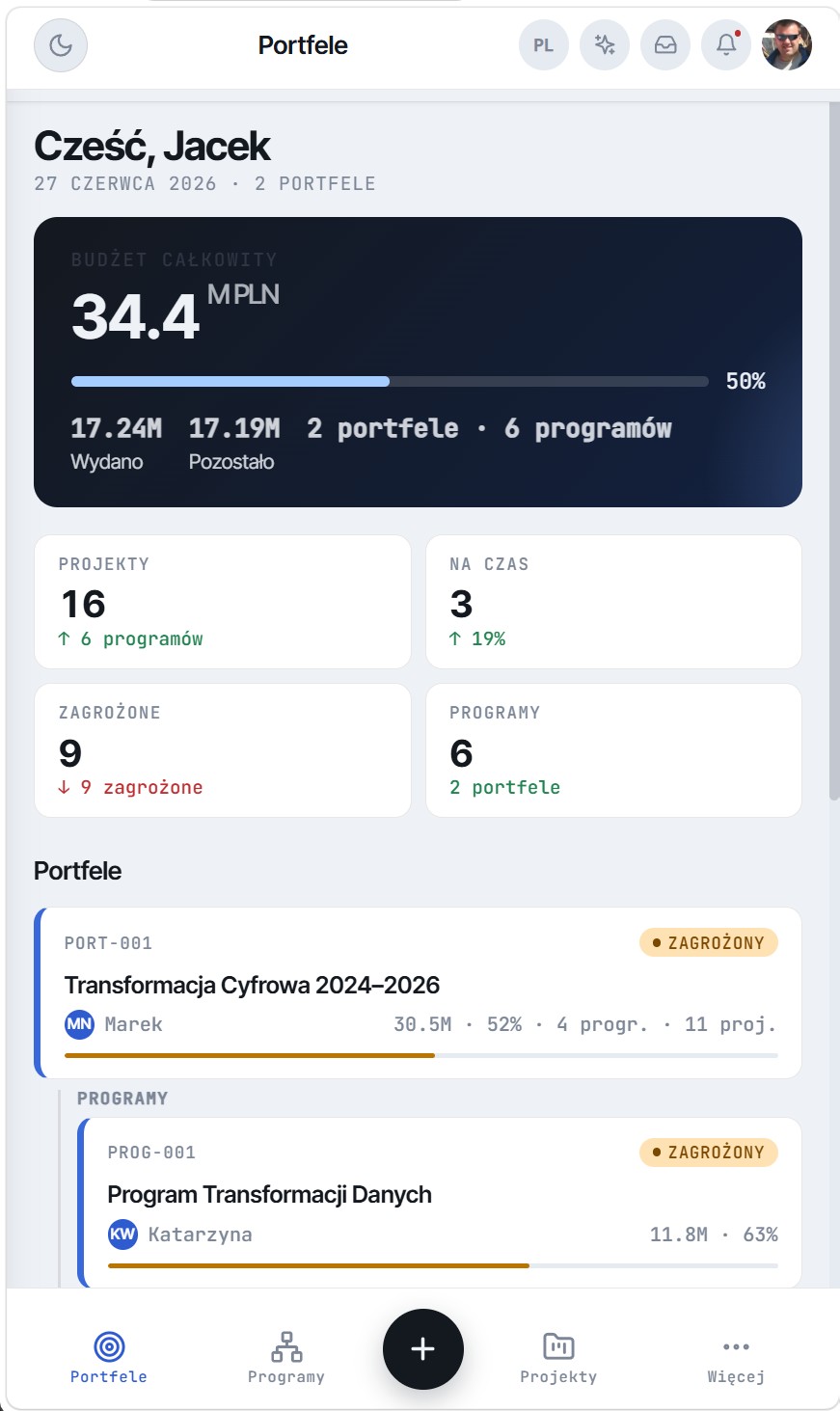
Task: Tap the plus add button
Action: (423, 1349)
